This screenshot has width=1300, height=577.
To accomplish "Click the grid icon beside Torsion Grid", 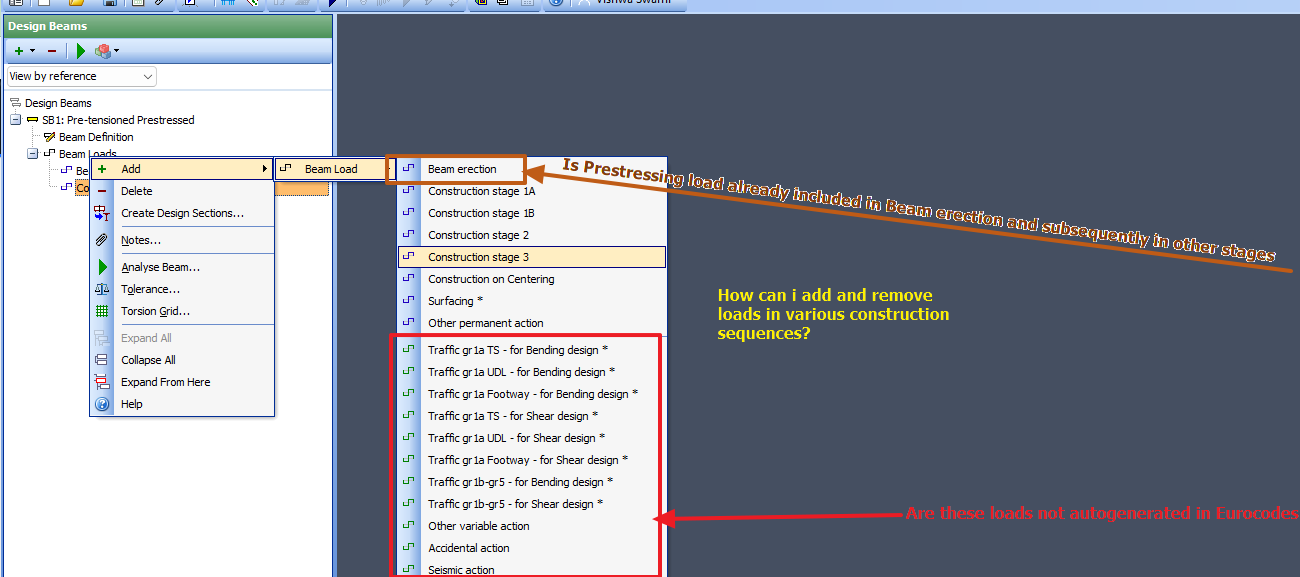I will coord(101,312).
